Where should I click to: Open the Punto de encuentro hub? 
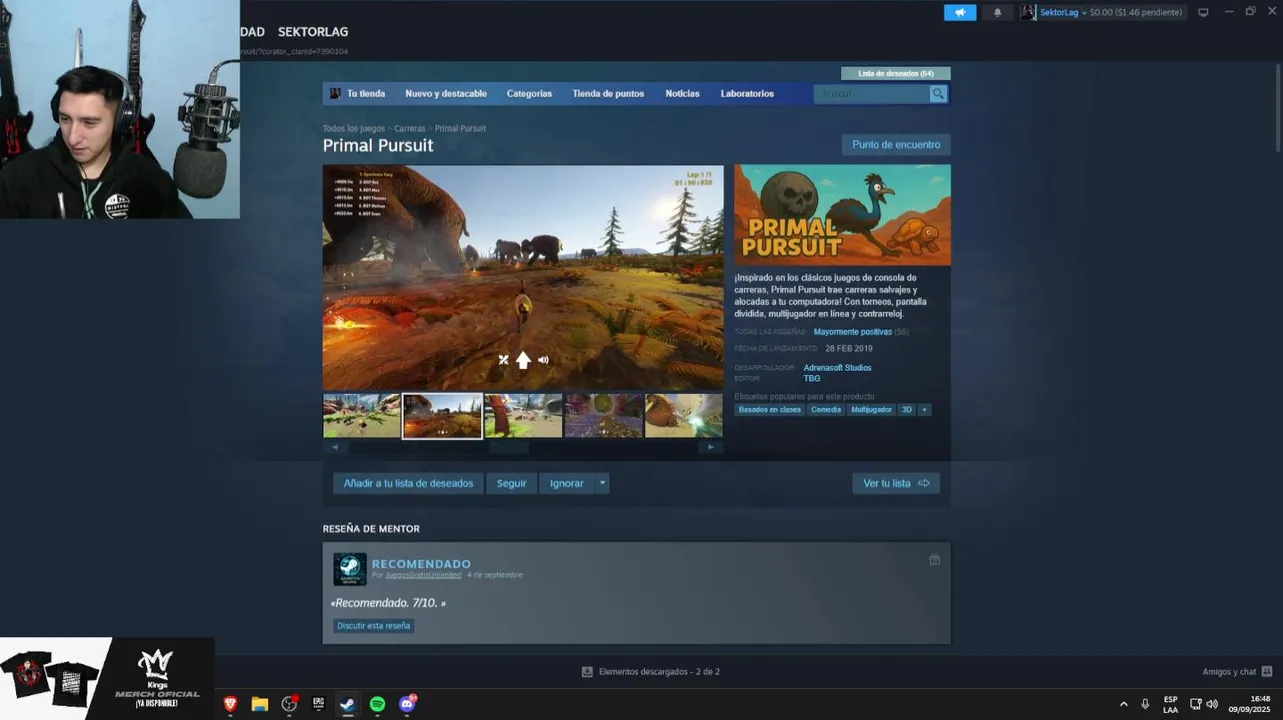click(896, 144)
